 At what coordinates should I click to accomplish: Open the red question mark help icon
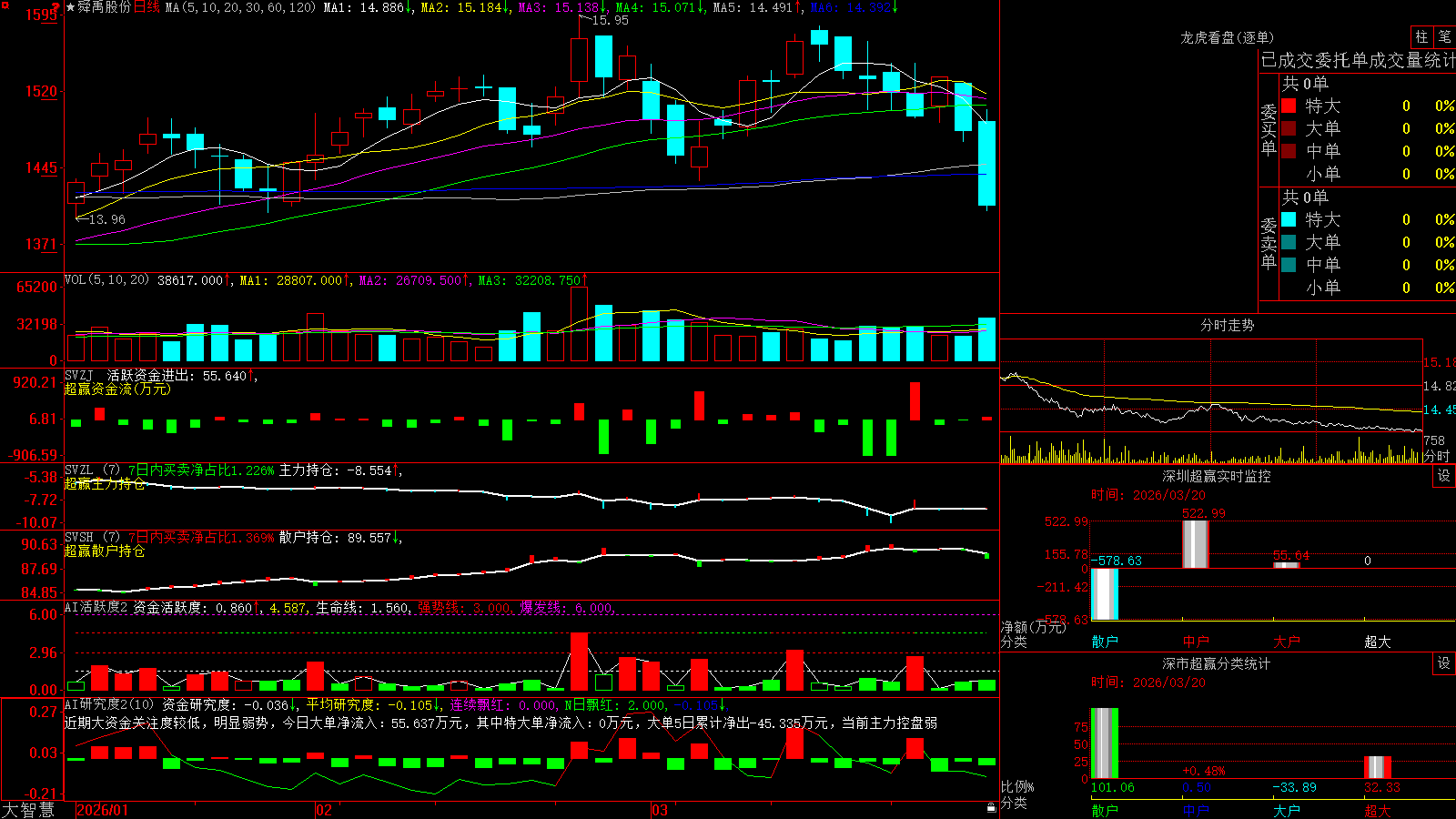[56, 7]
